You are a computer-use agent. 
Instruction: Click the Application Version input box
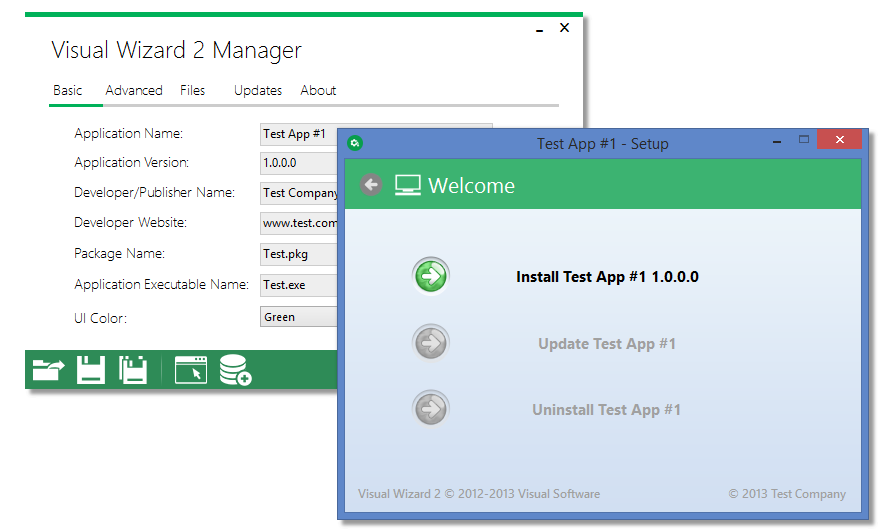pyautogui.click(x=298, y=163)
